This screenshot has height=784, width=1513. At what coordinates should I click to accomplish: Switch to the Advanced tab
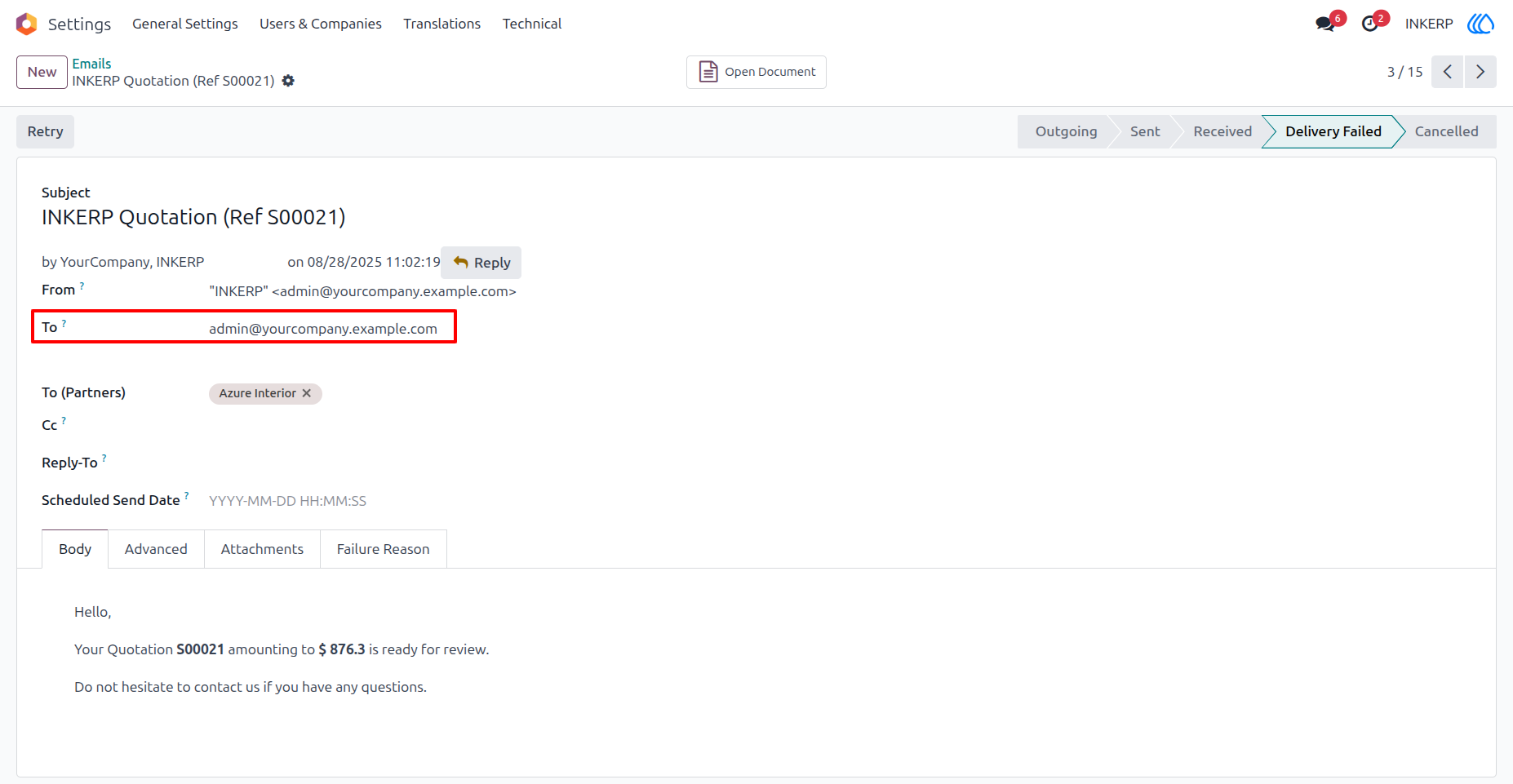pyautogui.click(x=156, y=549)
